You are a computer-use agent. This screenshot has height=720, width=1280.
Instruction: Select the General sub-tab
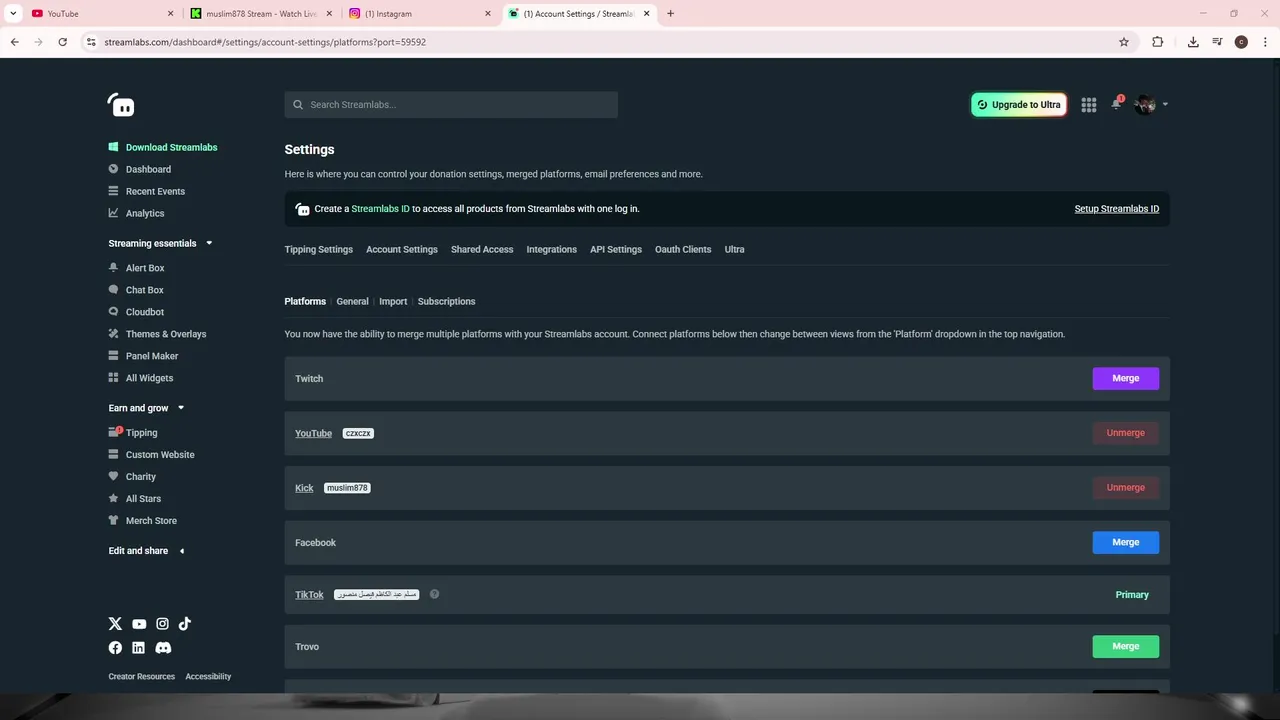coord(352,301)
